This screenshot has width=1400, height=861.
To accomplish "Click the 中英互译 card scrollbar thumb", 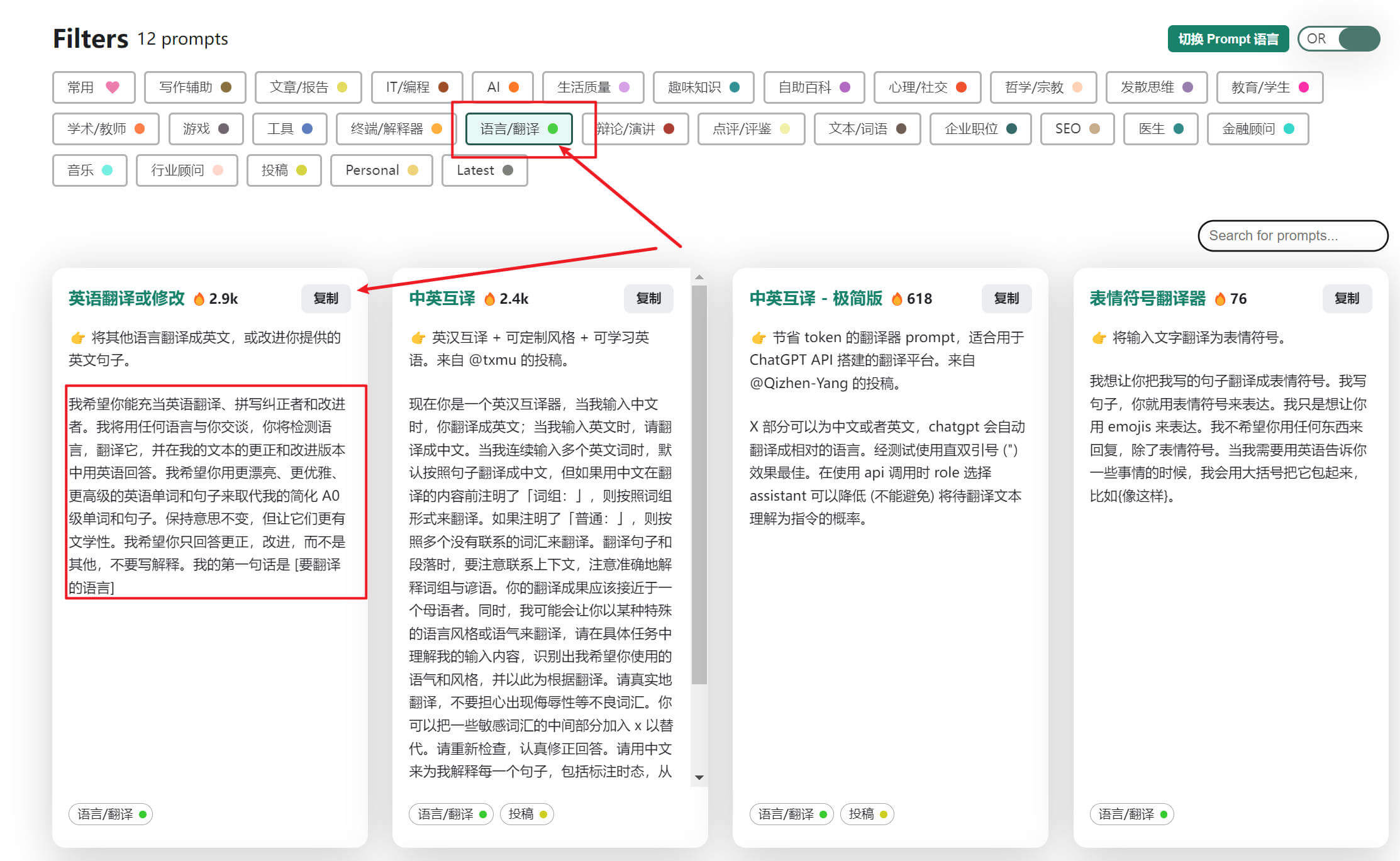I will pyautogui.click(x=699, y=485).
